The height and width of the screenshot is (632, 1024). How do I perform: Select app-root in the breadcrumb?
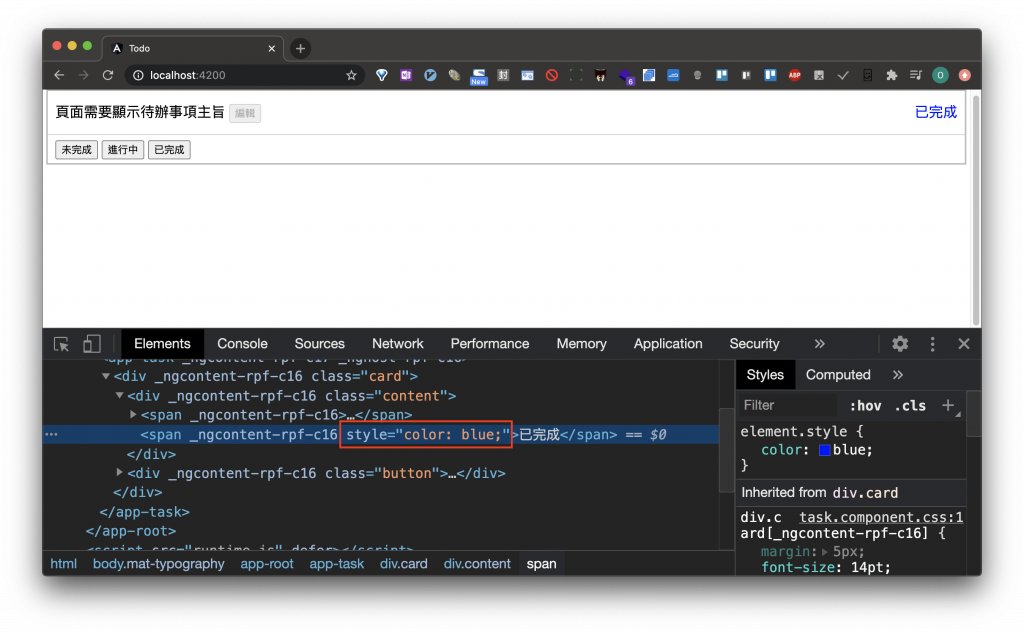pyautogui.click(x=267, y=563)
